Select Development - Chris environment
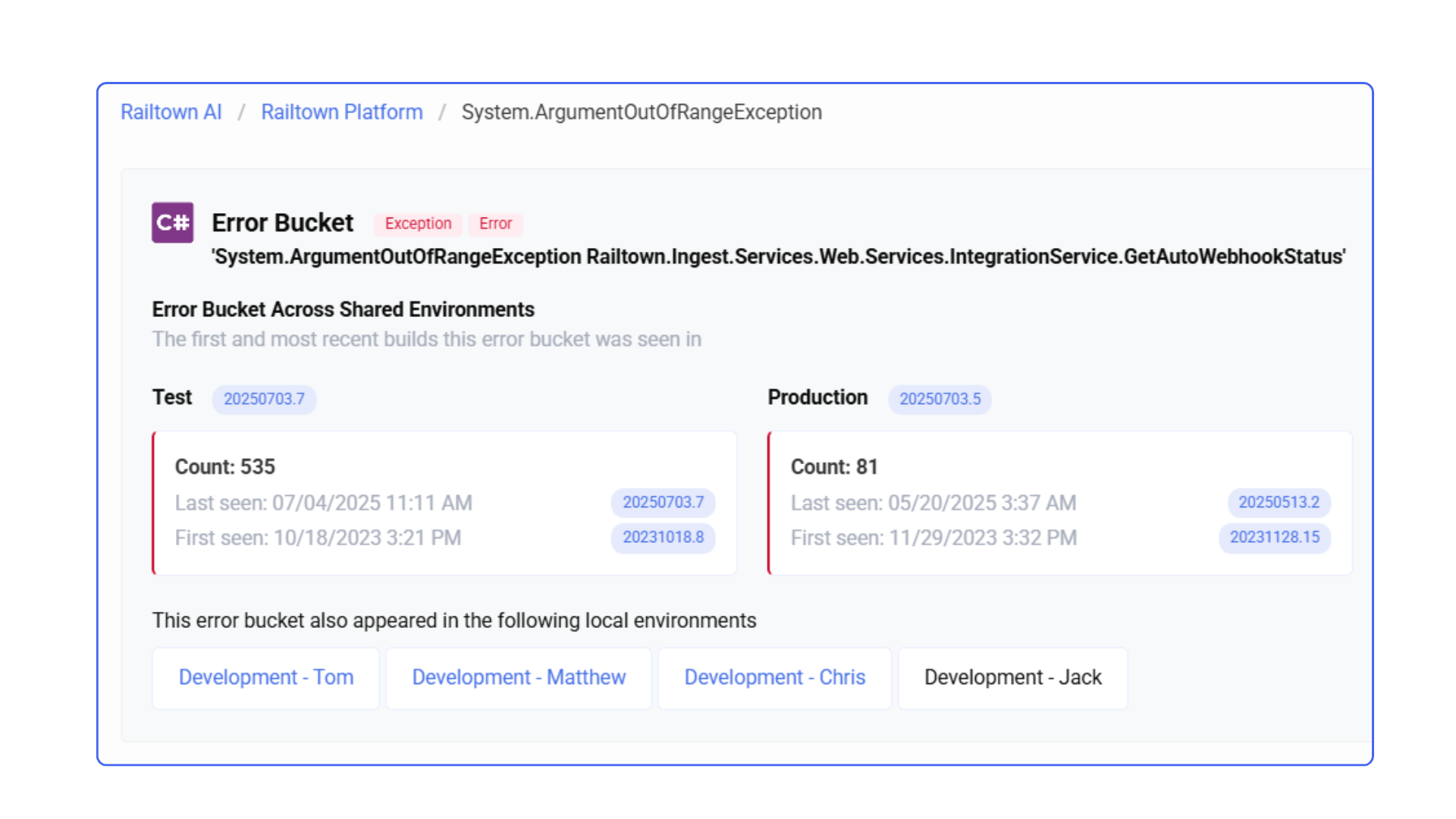This screenshot has width=1456, height=819. pyautogui.click(x=774, y=677)
